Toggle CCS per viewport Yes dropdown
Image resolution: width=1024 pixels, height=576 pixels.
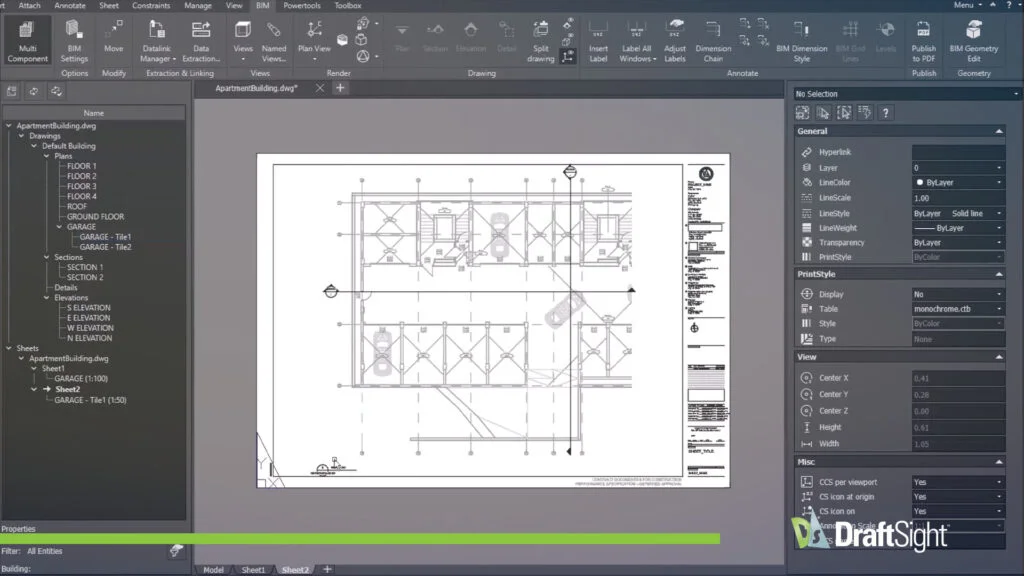pos(957,482)
